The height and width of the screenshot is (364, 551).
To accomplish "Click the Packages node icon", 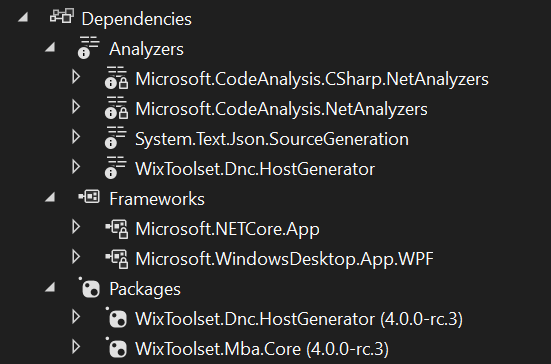I will pos(89,287).
